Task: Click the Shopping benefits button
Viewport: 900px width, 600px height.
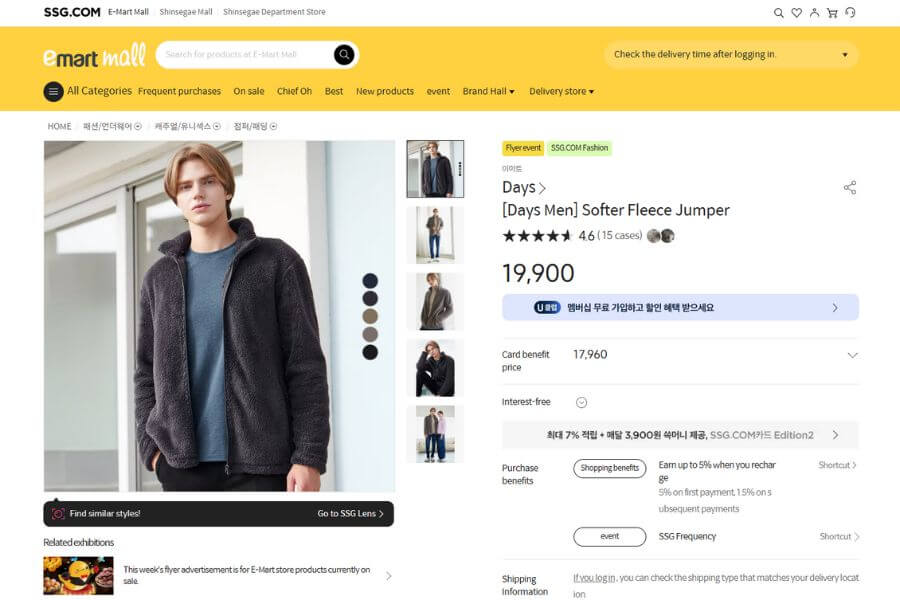Action: 609,468
